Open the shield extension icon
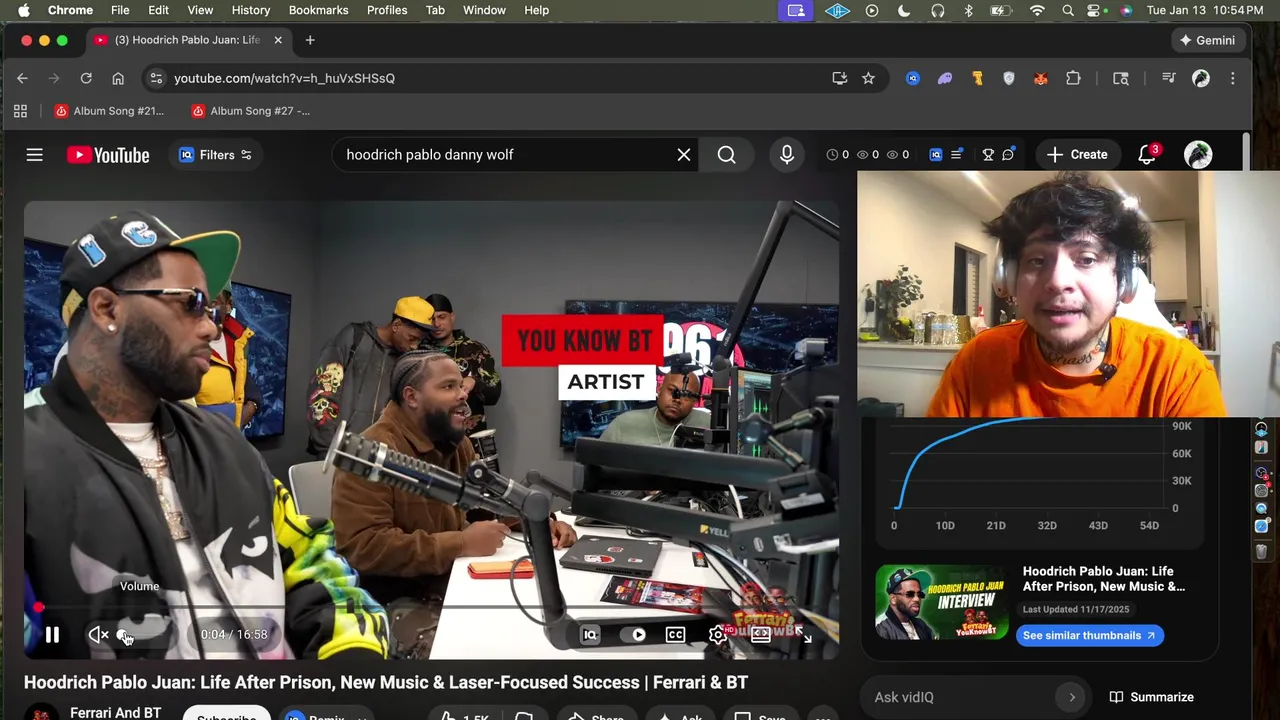Viewport: 1280px width, 720px height. coord(1009,78)
